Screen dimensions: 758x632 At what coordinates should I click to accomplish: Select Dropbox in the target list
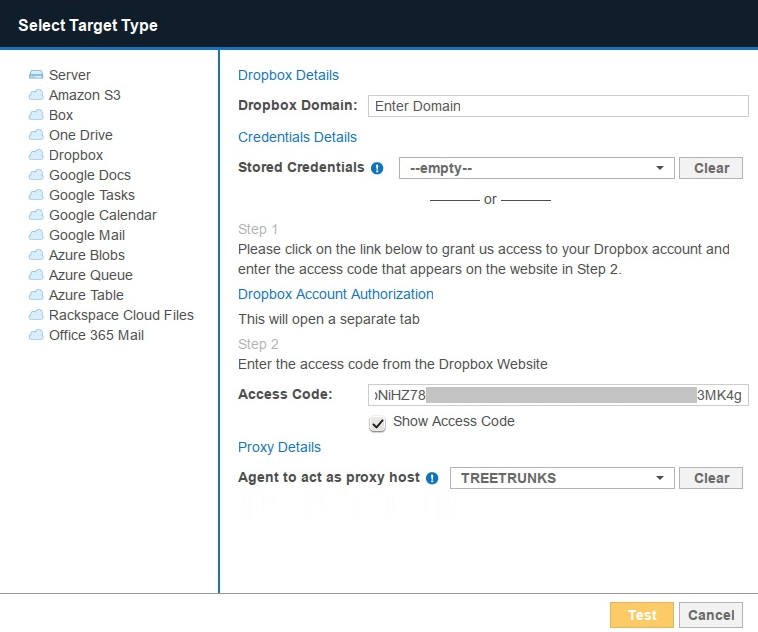pyautogui.click(x=76, y=155)
